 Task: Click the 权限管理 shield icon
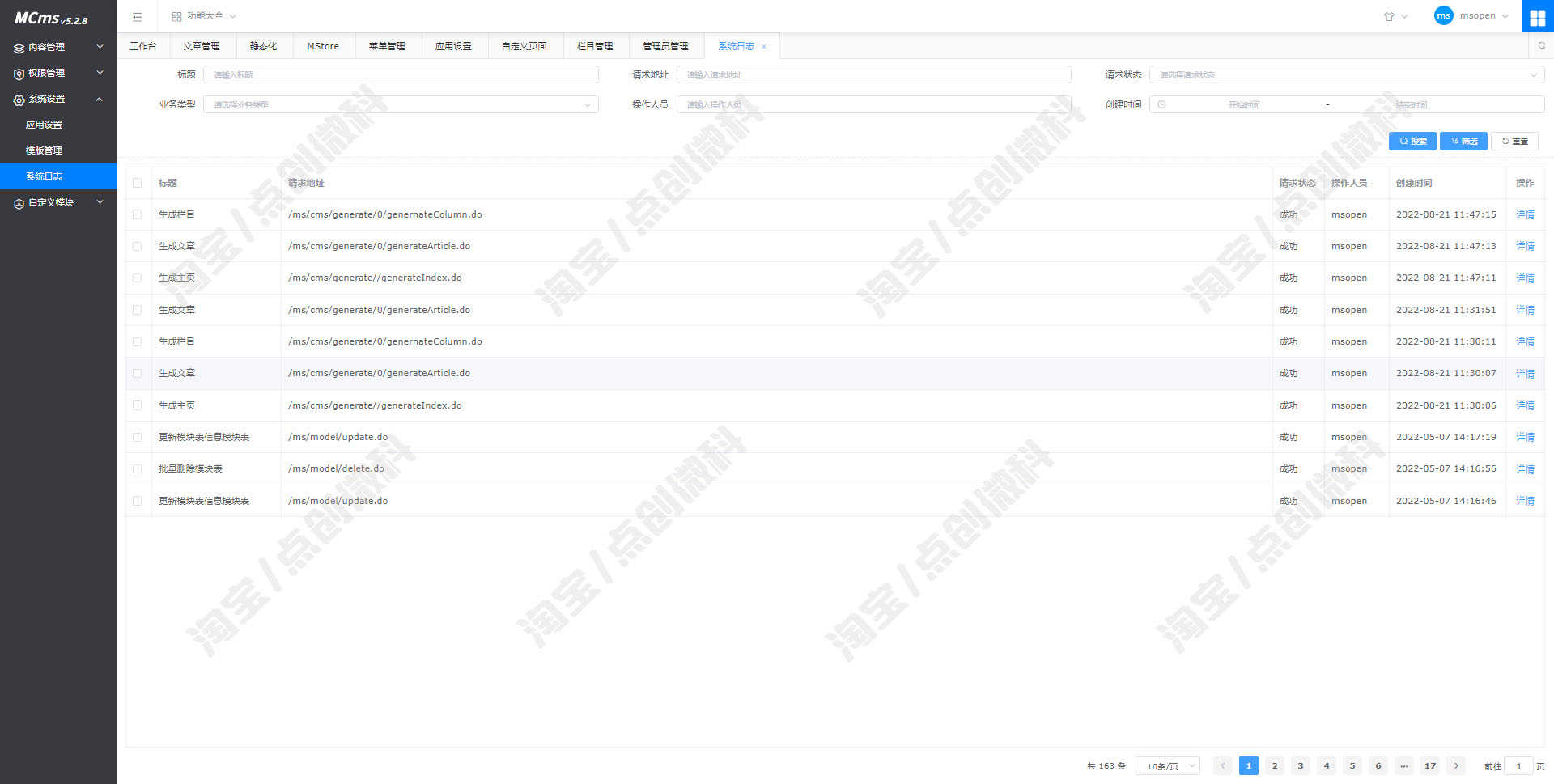tap(19, 74)
